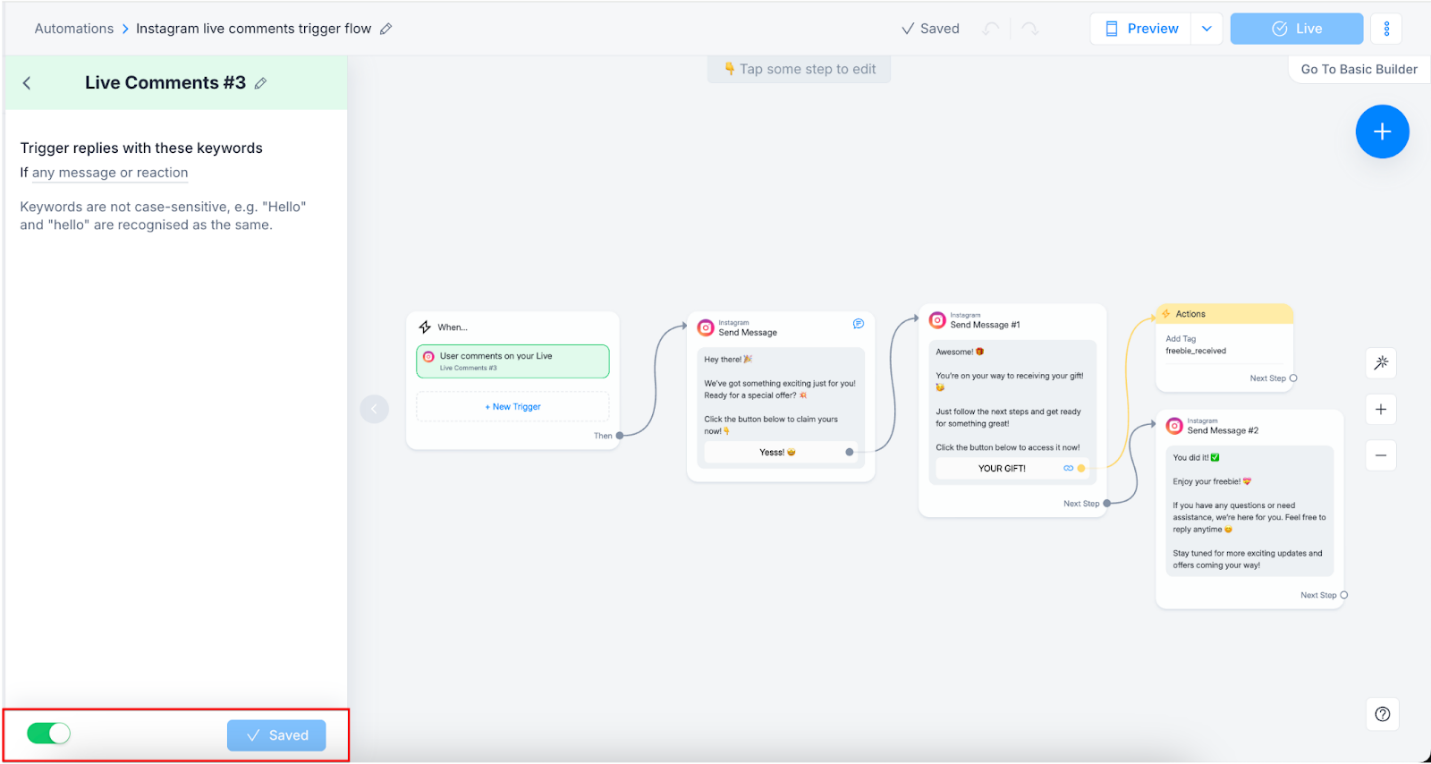The height and width of the screenshot is (764, 1431).
Task: Select the User comments on your Live trigger
Action: (512, 361)
